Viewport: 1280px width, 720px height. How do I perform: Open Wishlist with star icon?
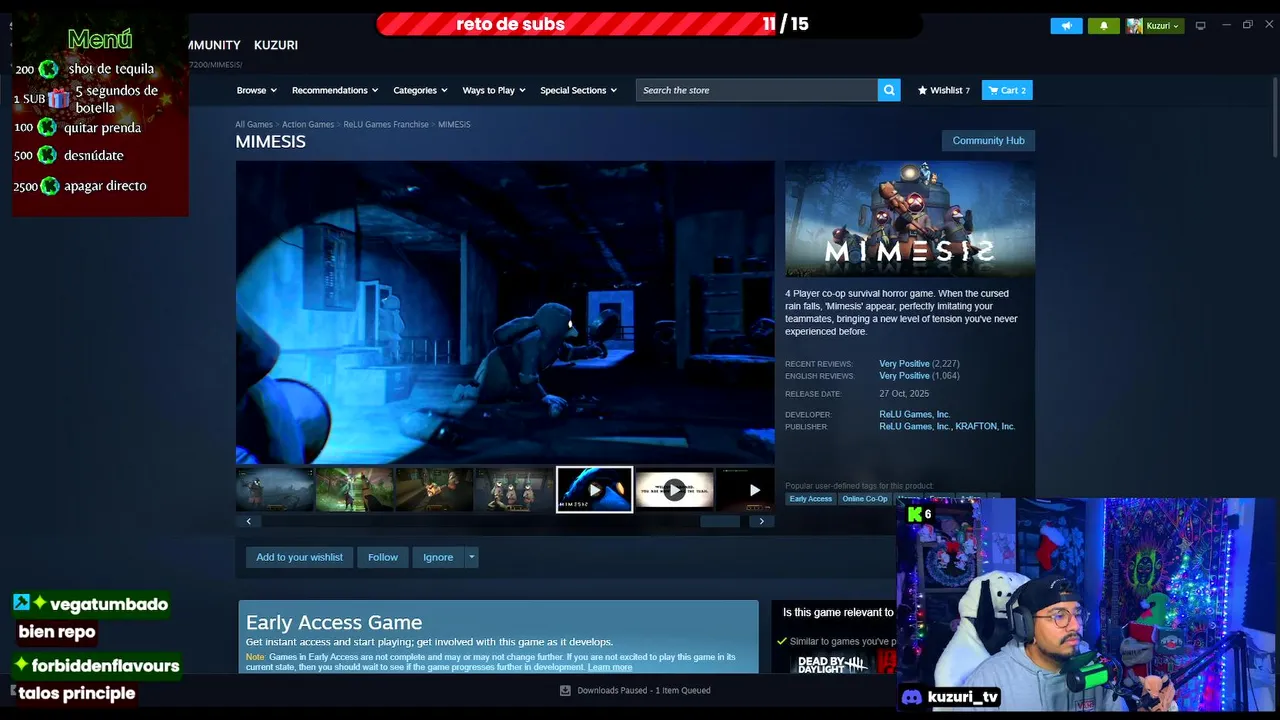tap(944, 90)
